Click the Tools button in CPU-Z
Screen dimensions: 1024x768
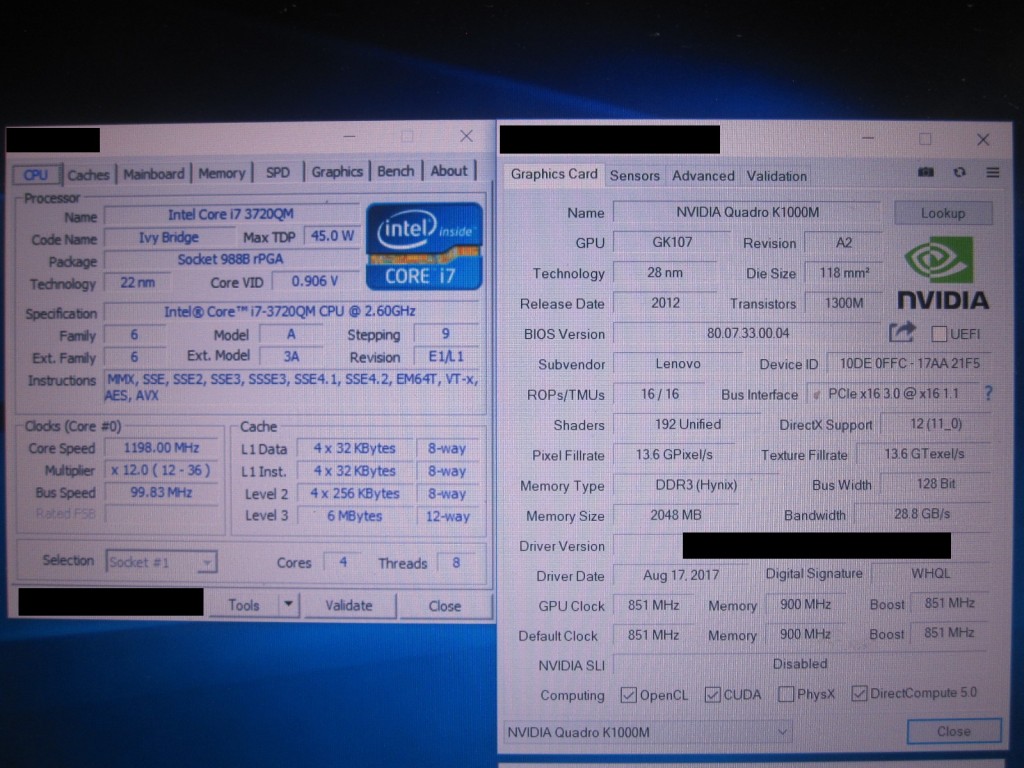244,605
